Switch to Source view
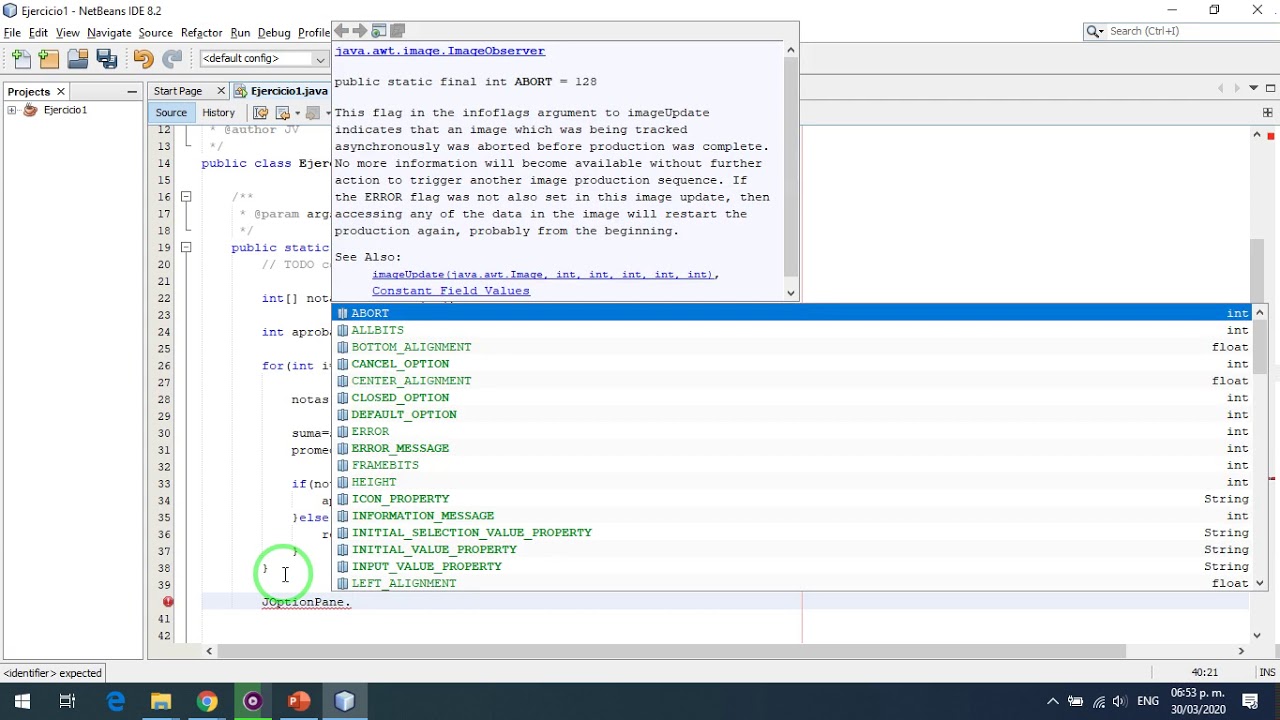The width and height of the screenshot is (1280, 720). (171, 113)
